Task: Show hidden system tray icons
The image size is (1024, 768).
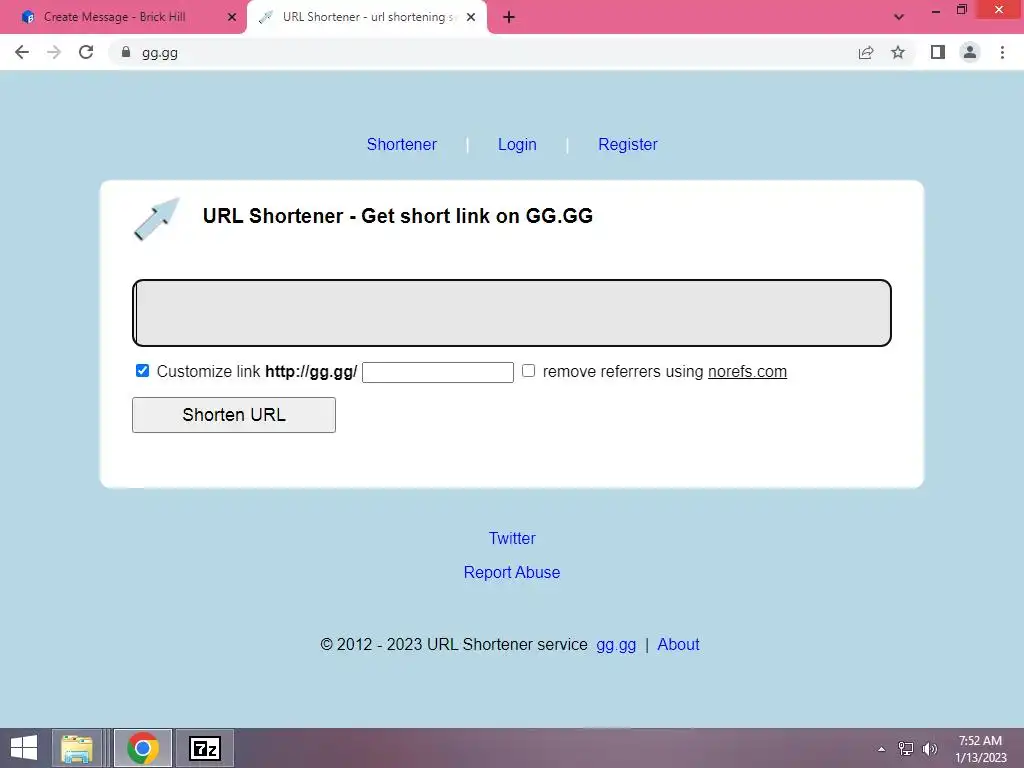Action: [882, 749]
